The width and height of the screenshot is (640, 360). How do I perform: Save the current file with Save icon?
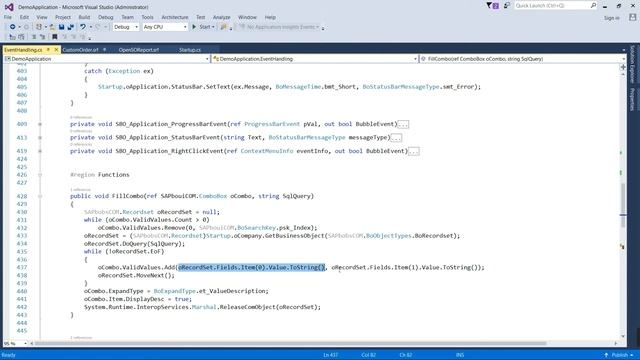click(x=61, y=27)
